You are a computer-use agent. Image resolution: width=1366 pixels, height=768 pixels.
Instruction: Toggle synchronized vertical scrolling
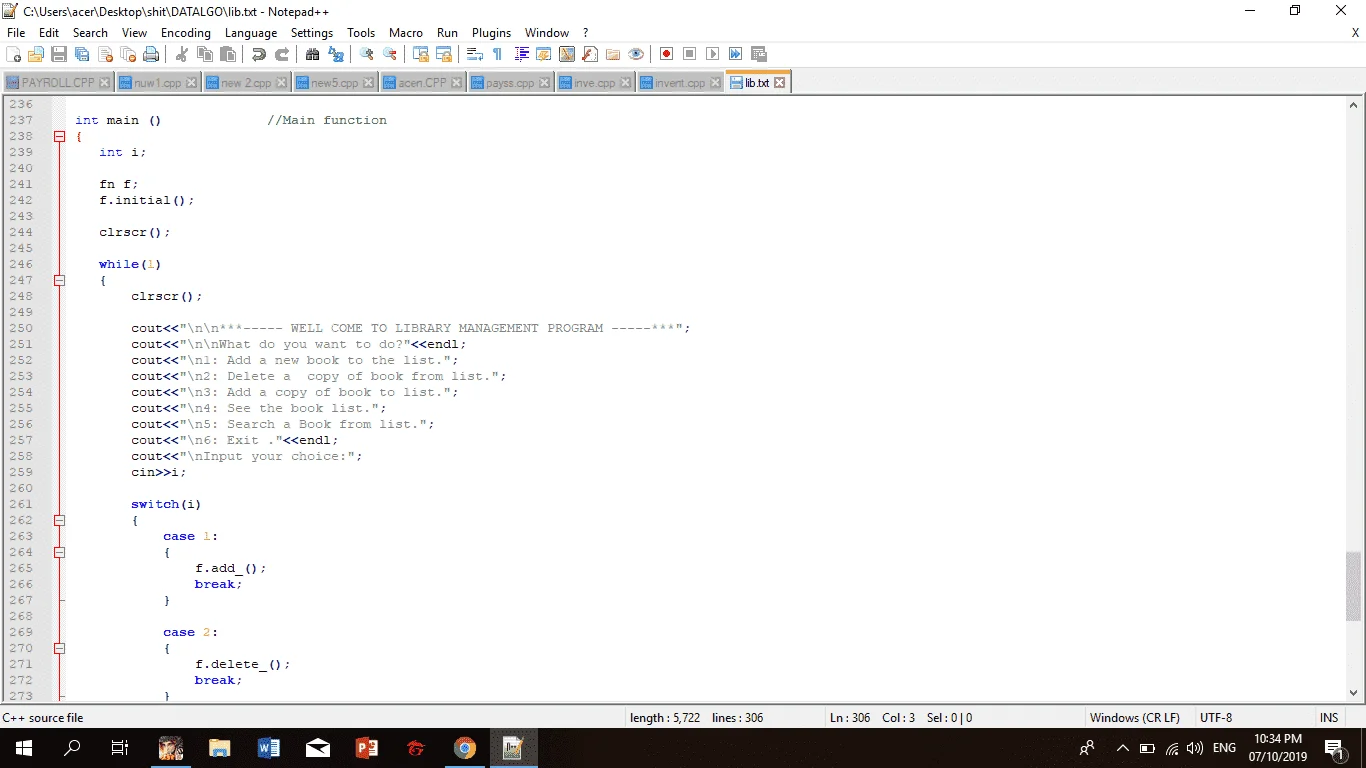tap(420, 54)
